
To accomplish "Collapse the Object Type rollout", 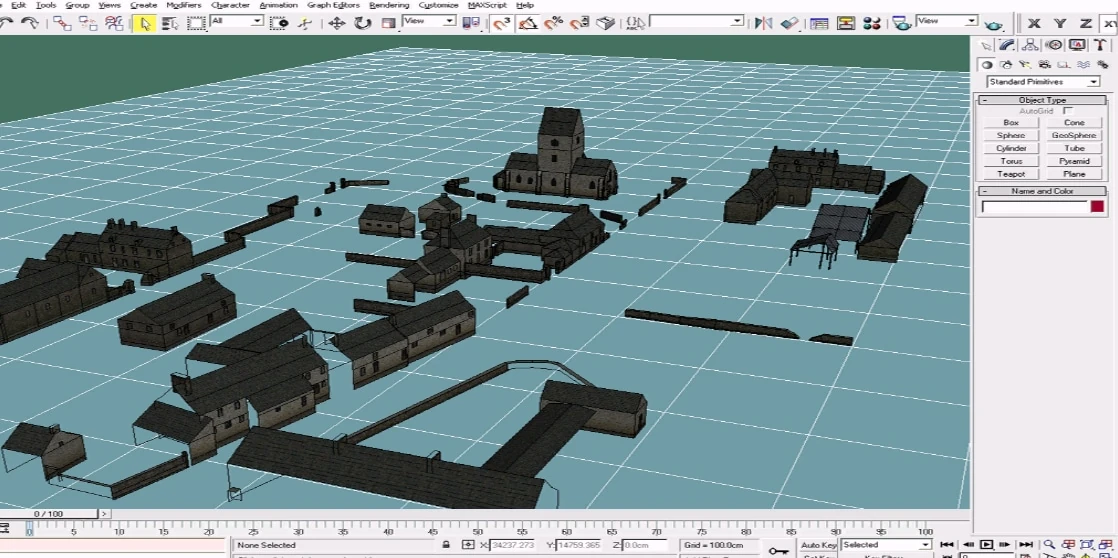I will [1042, 100].
